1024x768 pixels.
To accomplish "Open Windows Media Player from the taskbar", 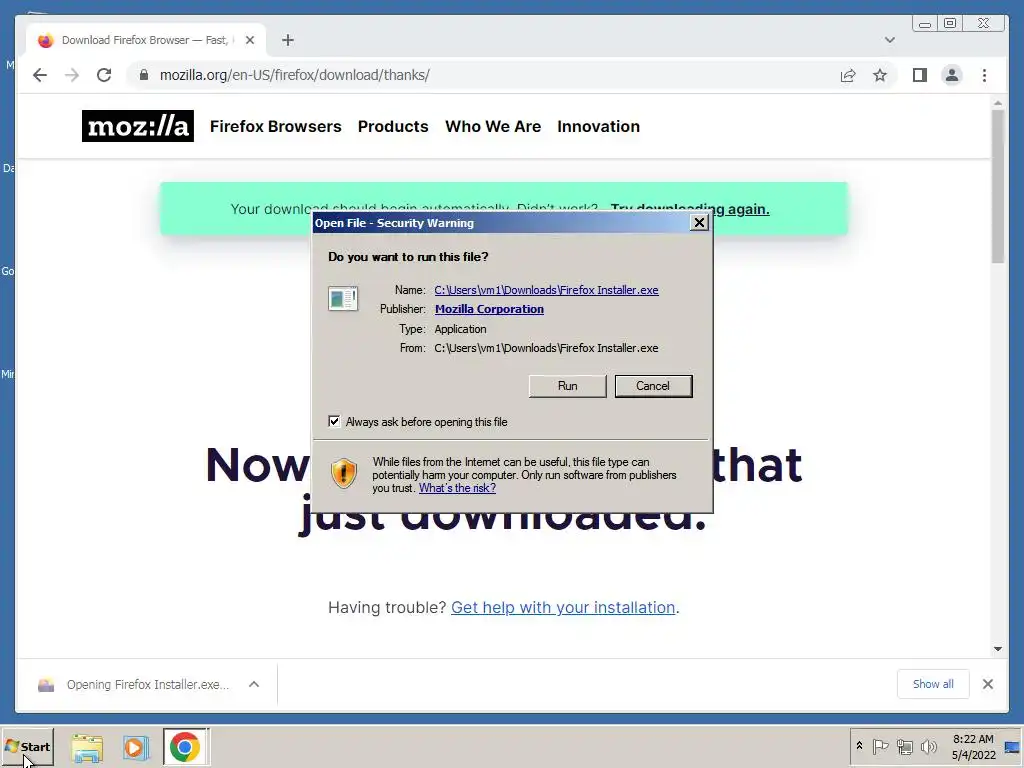I will coord(136,747).
